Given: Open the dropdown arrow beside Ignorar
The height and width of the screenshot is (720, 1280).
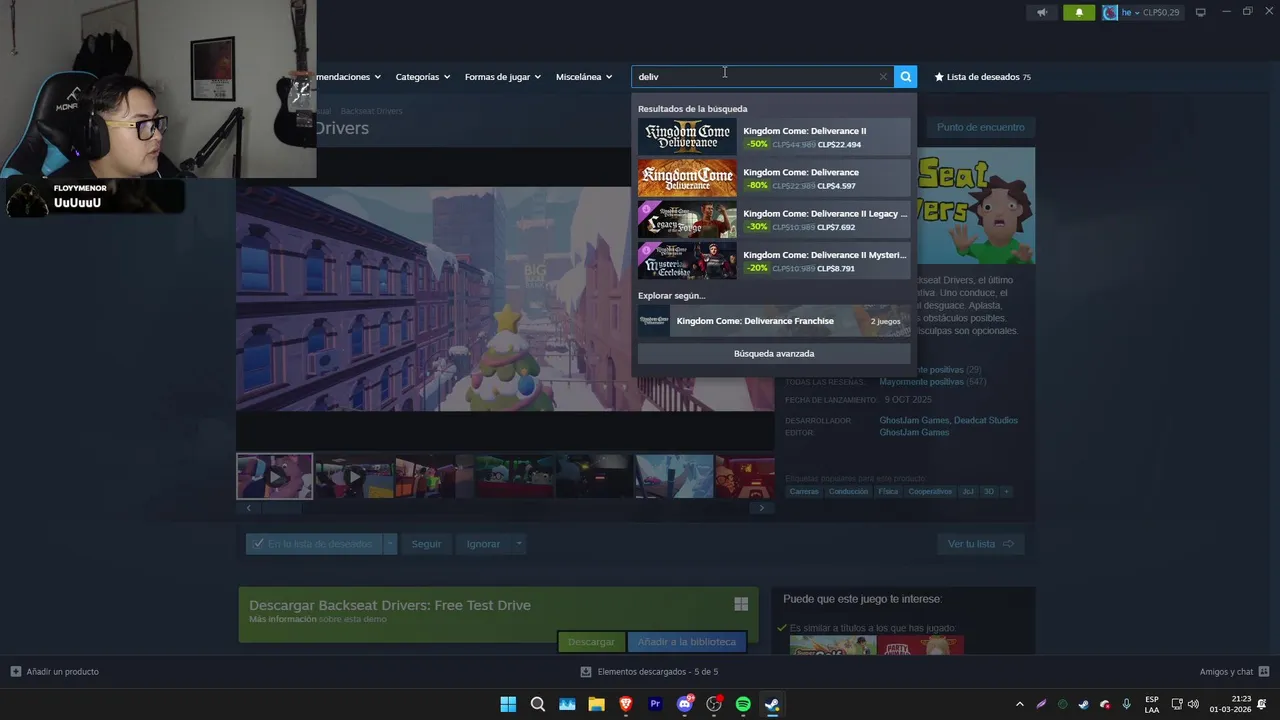Looking at the screenshot, I should tap(518, 544).
